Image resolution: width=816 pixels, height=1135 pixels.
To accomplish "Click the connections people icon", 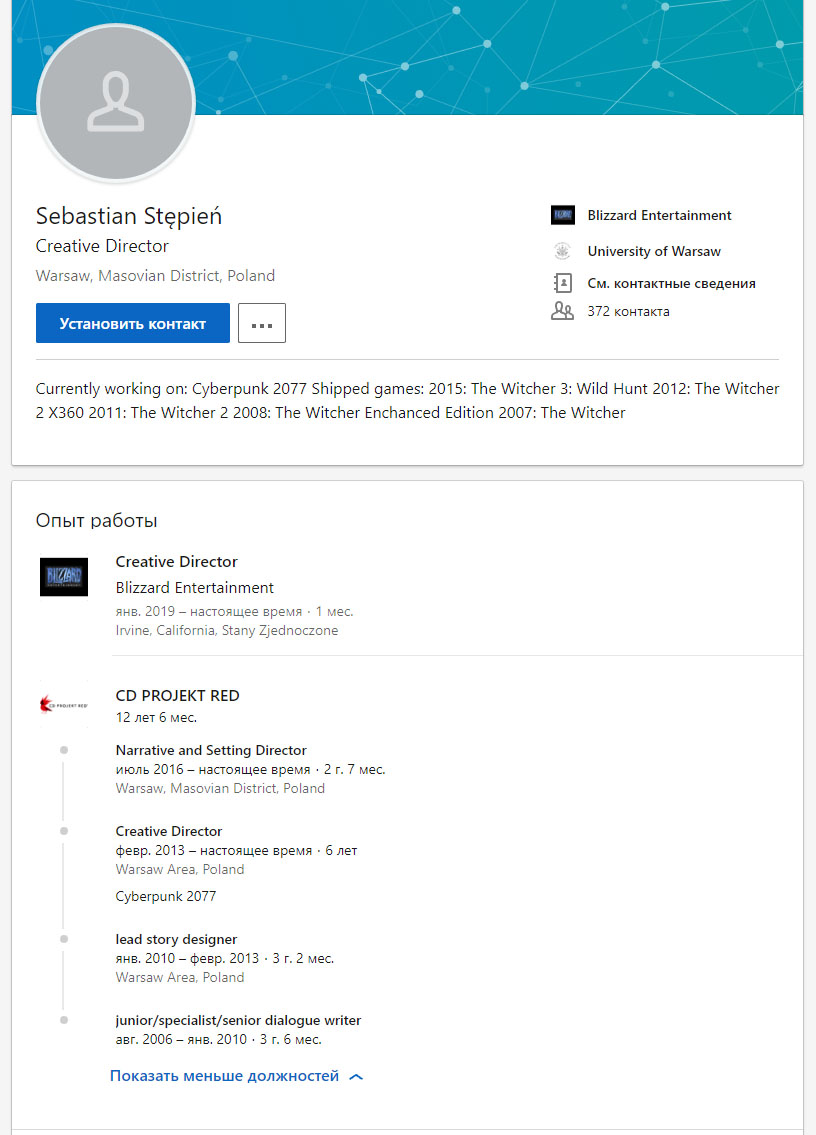I will coord(563,311).
